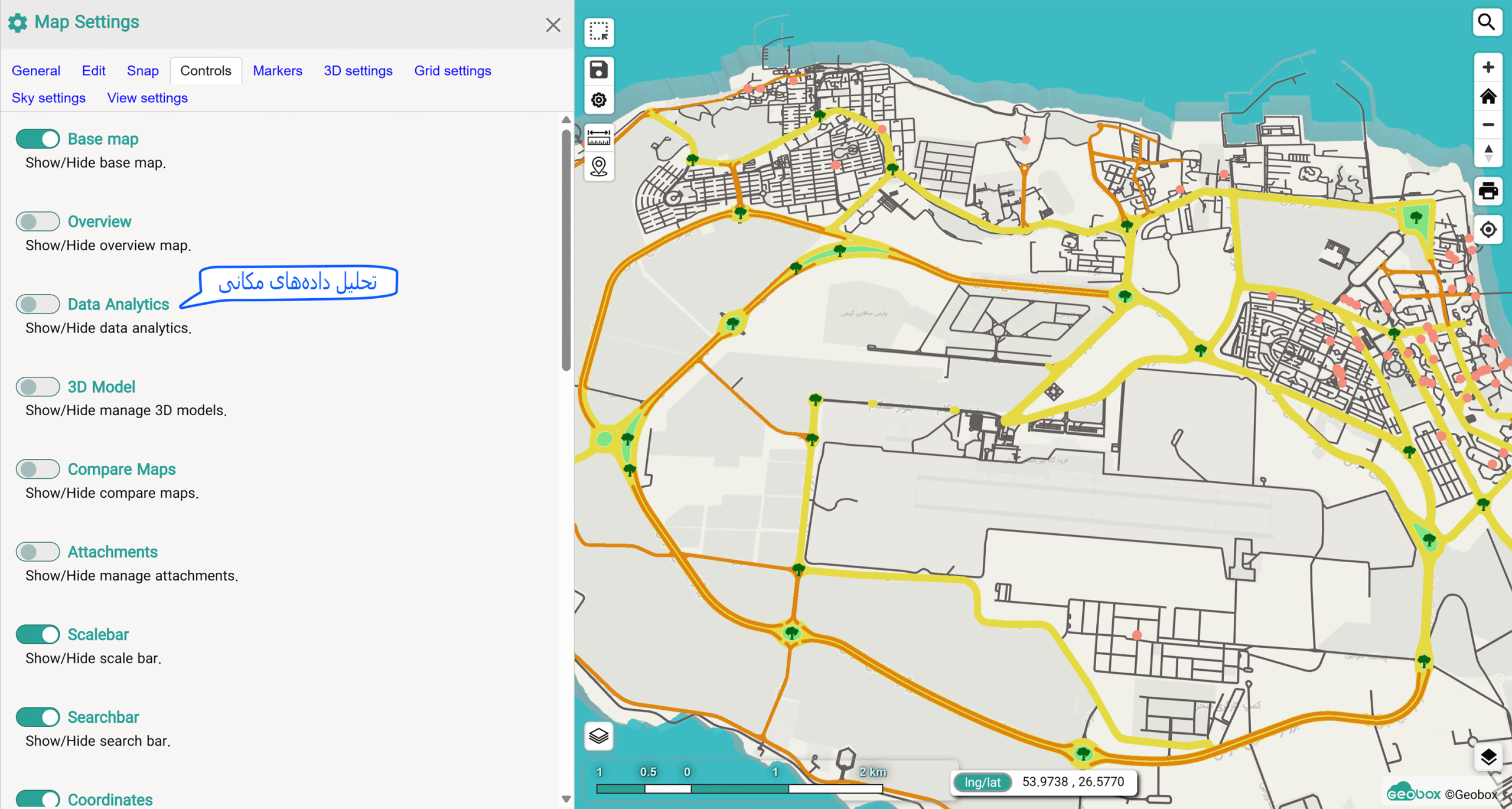
Task: Click the Map Settings title text
Action: click(x=87, y=22)
